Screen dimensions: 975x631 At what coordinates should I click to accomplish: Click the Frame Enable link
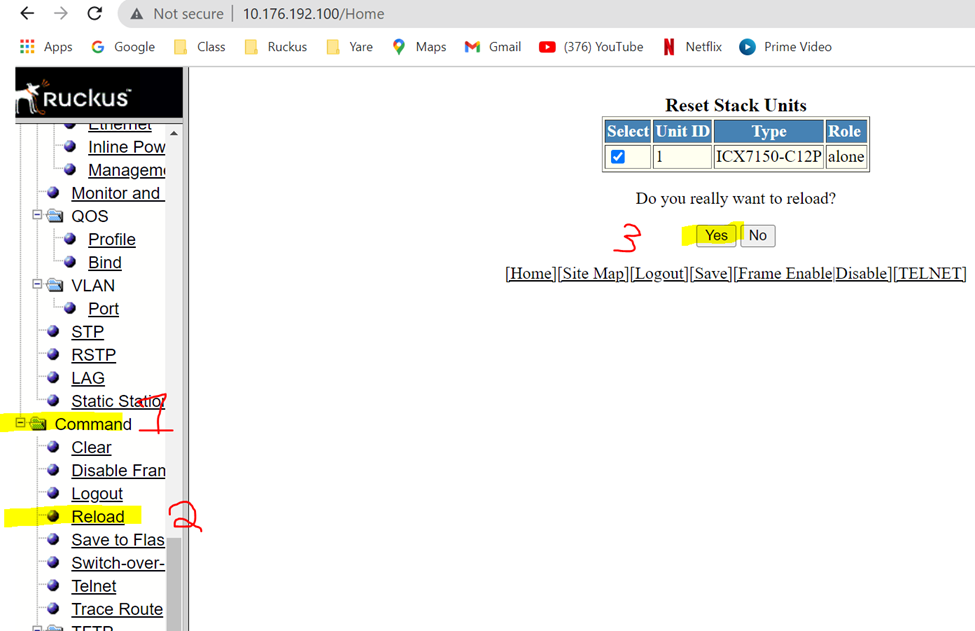785,274
